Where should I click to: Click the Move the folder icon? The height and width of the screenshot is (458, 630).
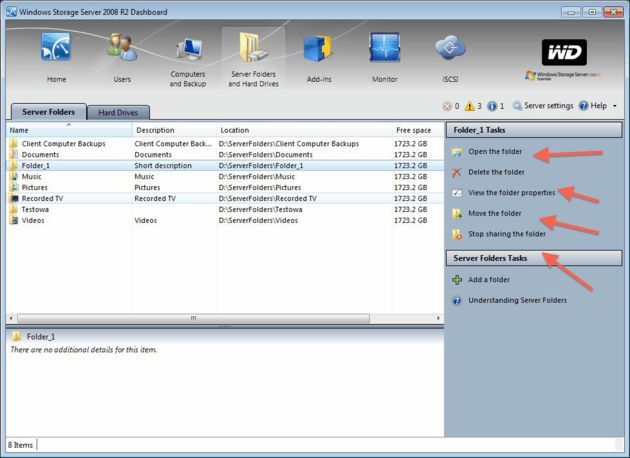[457, 214]
